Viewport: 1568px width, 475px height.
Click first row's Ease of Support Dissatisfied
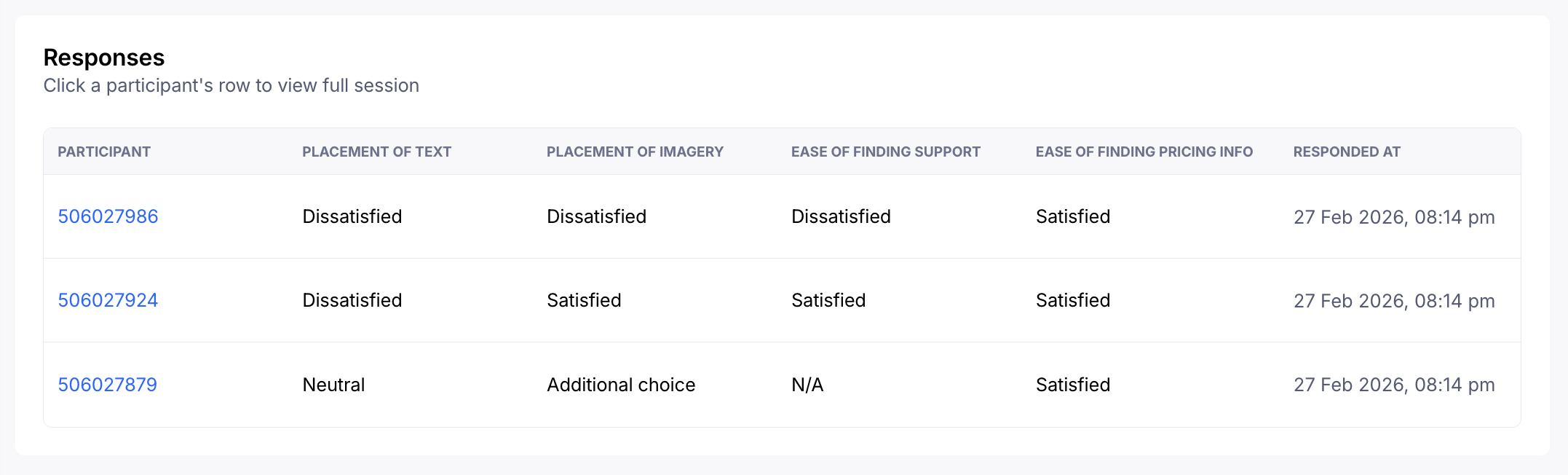pyautogui.click(x=841, y=216)
